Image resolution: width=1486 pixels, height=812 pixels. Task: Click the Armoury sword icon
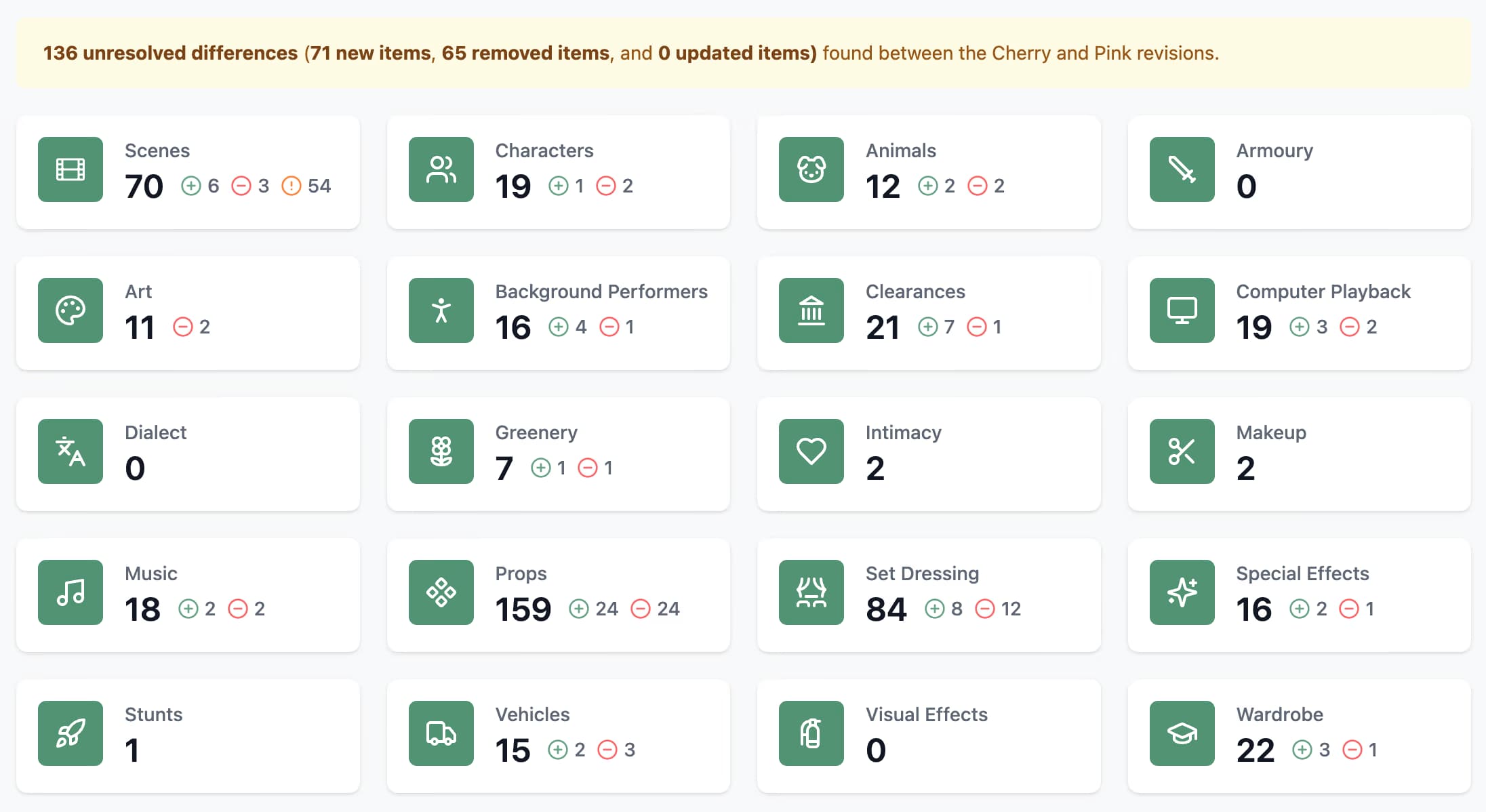[x=1182, y=169]
